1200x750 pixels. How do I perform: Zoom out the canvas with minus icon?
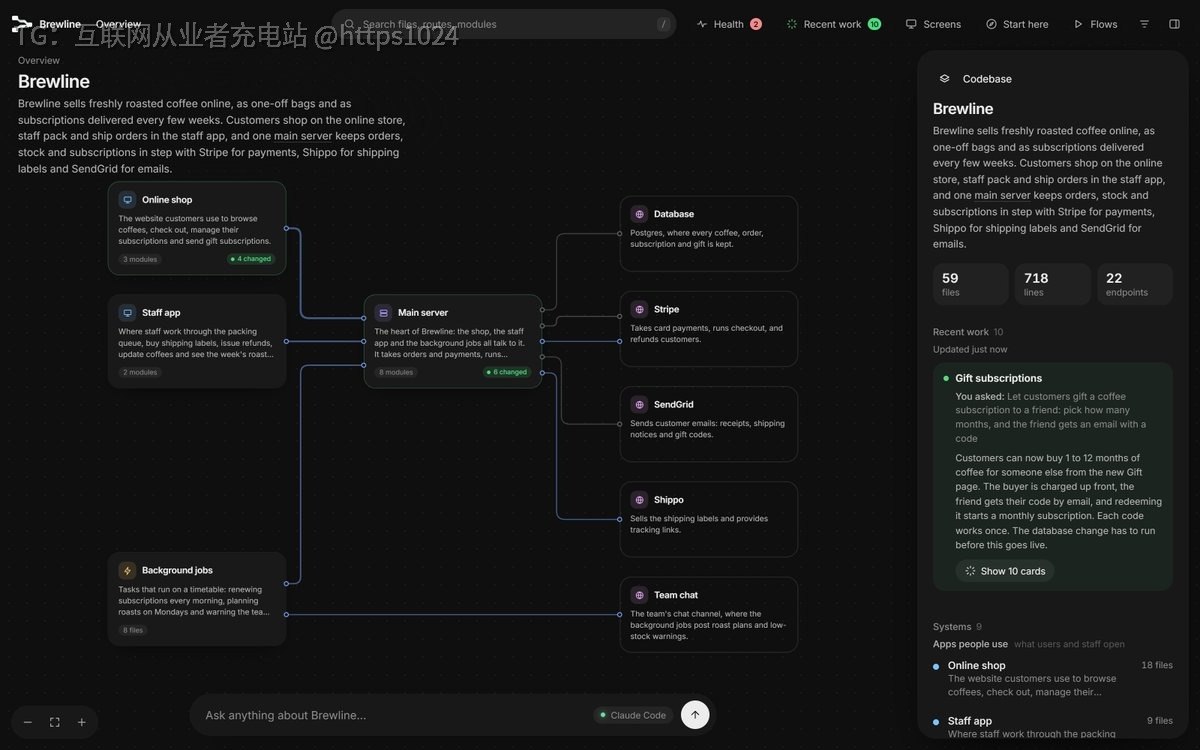pyautogui.click(x=28, y=722)
